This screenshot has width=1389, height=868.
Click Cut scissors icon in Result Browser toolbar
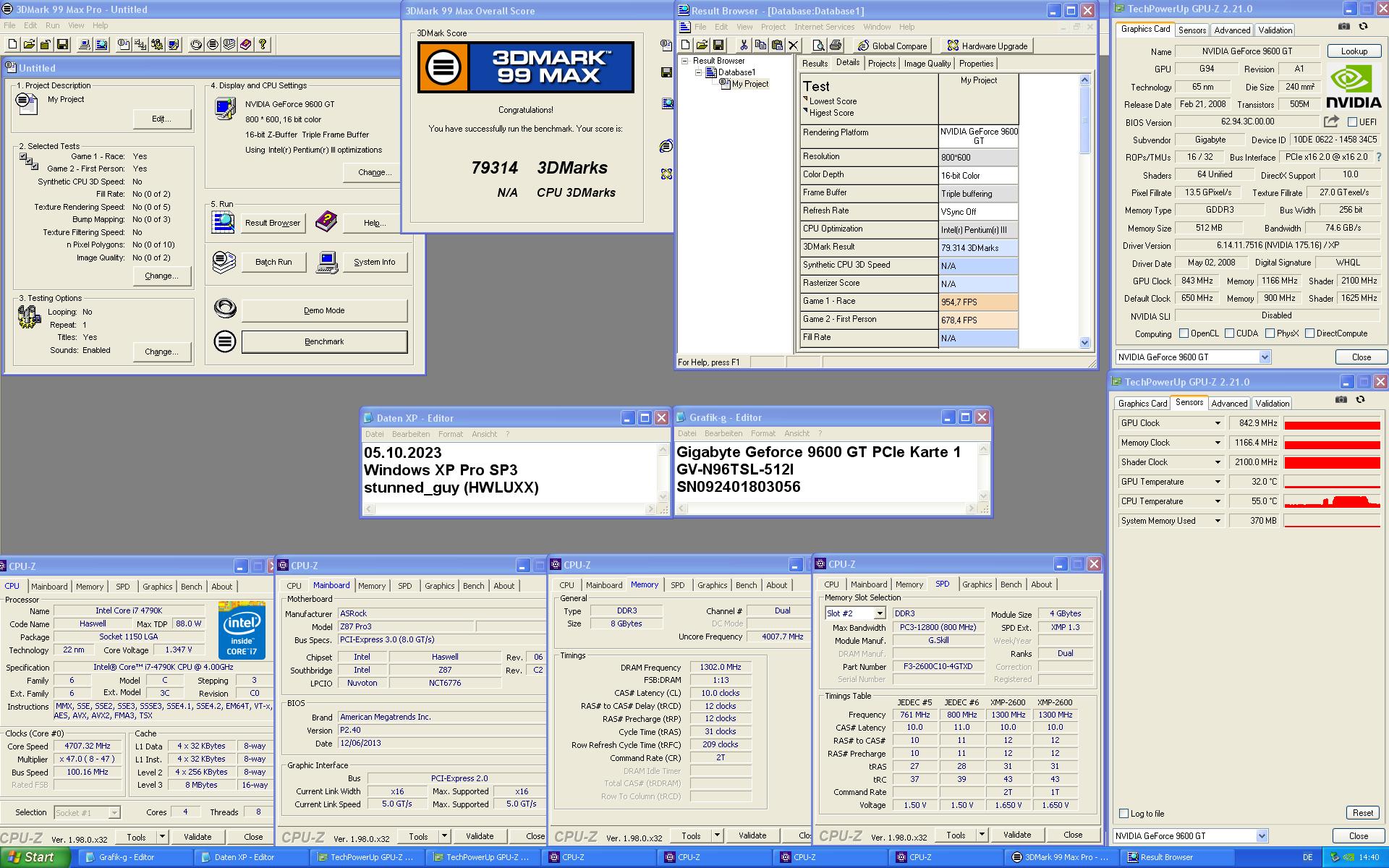click(743, 46)
